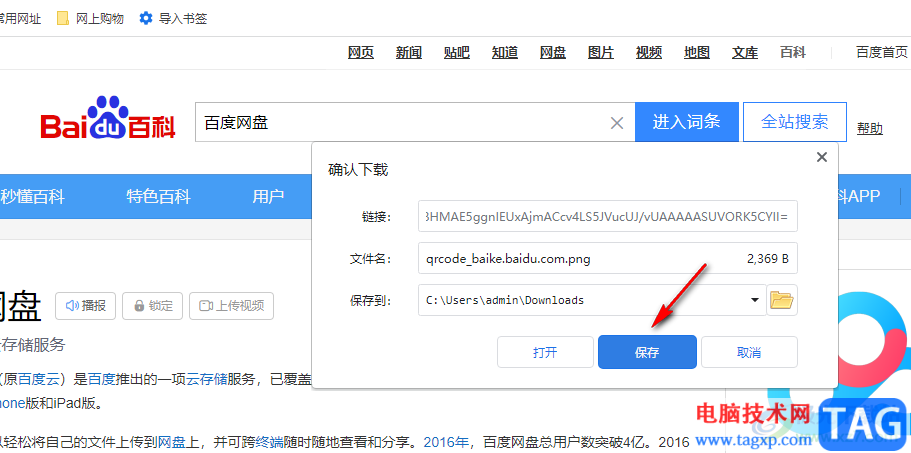
Task: Open the 百度云 article link
Action: 40,380
